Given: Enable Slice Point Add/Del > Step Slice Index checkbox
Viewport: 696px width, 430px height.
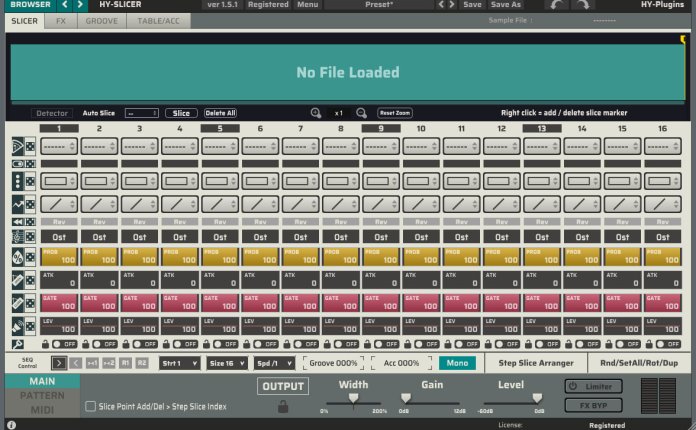Looking at the screenshot, I should (91, 406).
